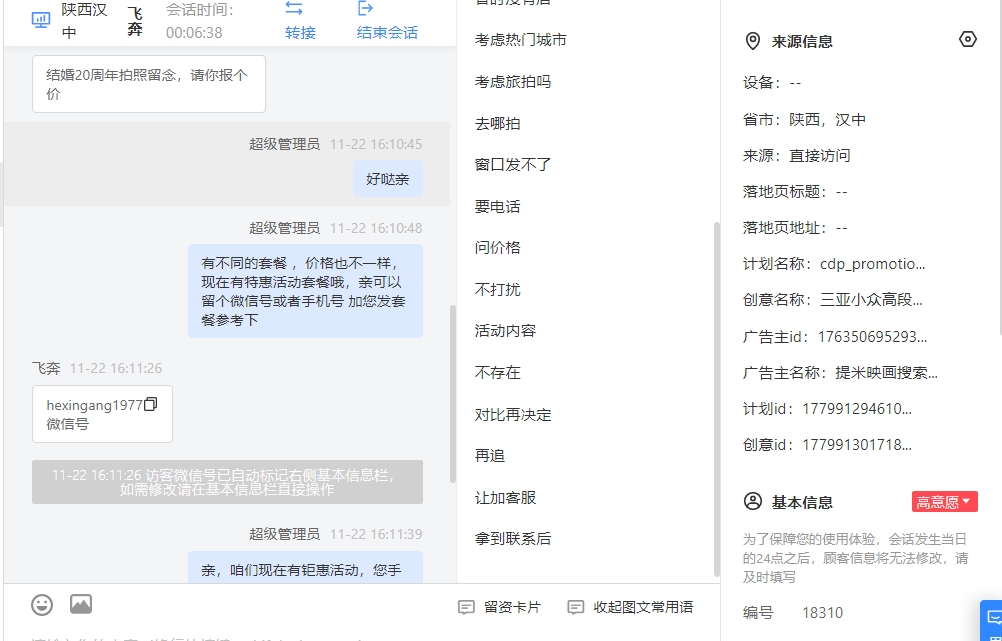Click the 计划id value 177991294610

[857, 408]
